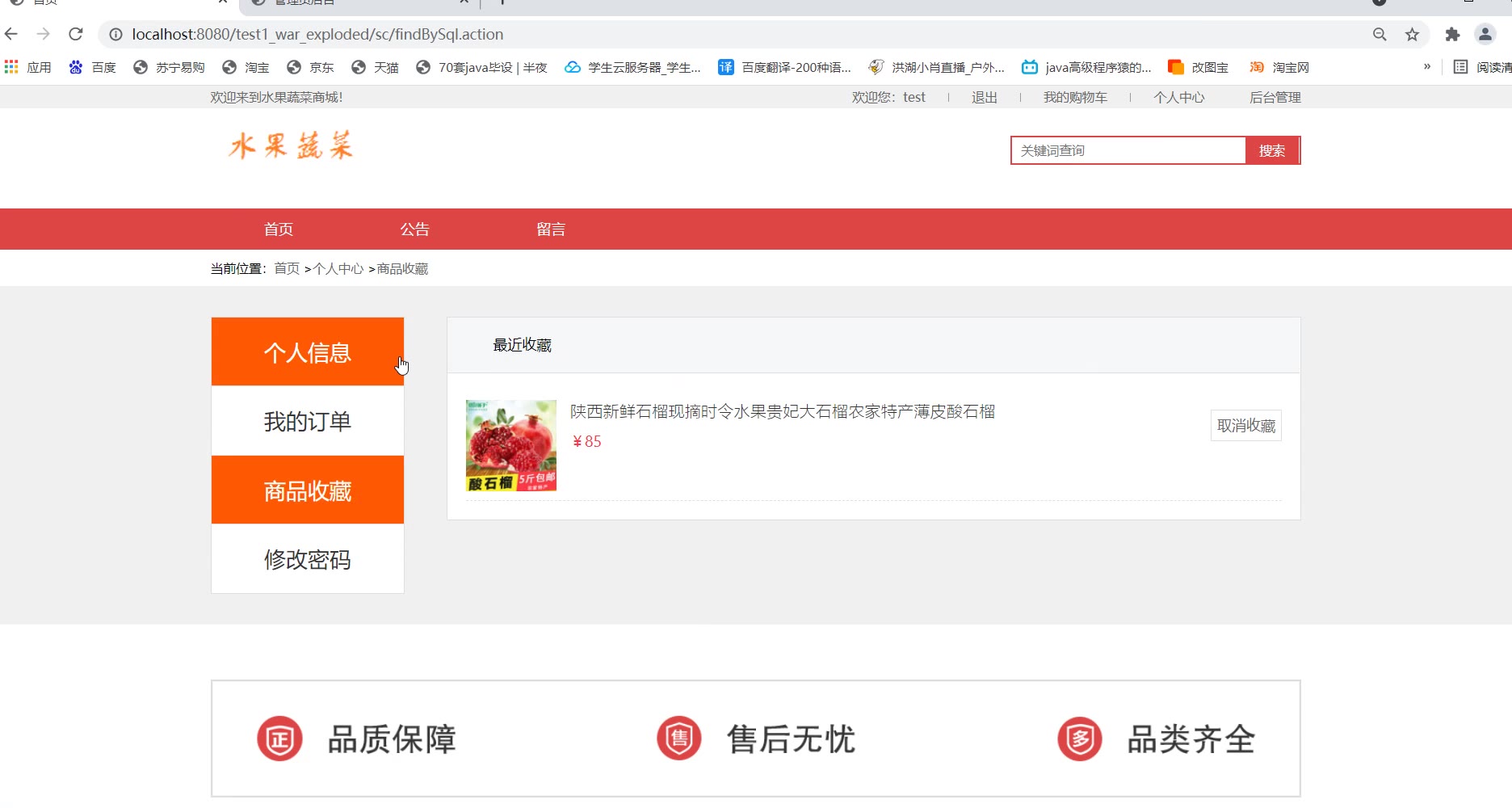This screenshot has width=1512, height=808.
Task: Click the 售后无忧 badge
Action: [756, 739]
